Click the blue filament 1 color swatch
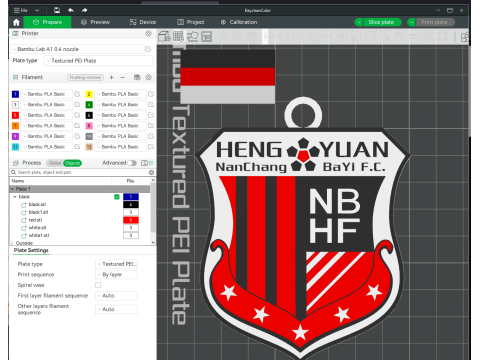Screen dimensions: 480x360 click(15, 94)
